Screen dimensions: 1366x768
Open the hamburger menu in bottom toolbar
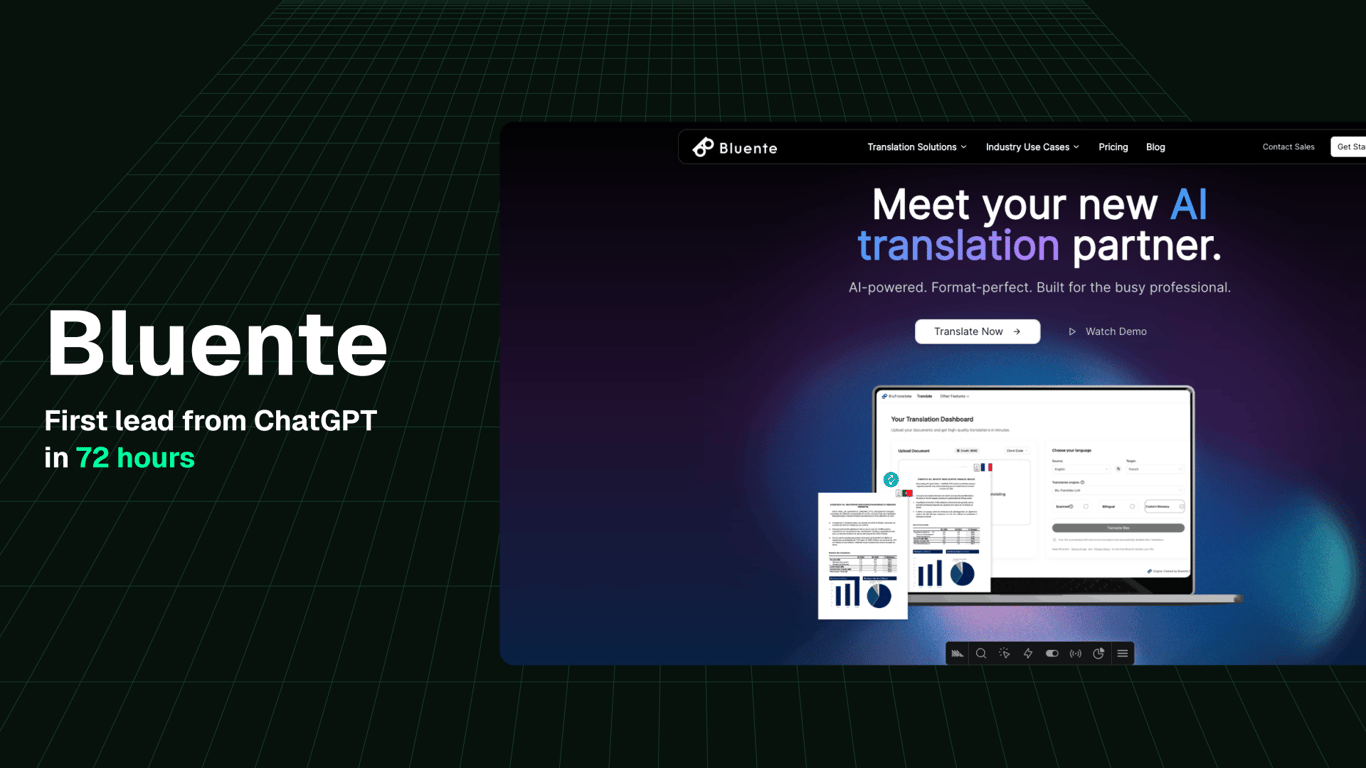1122,653
